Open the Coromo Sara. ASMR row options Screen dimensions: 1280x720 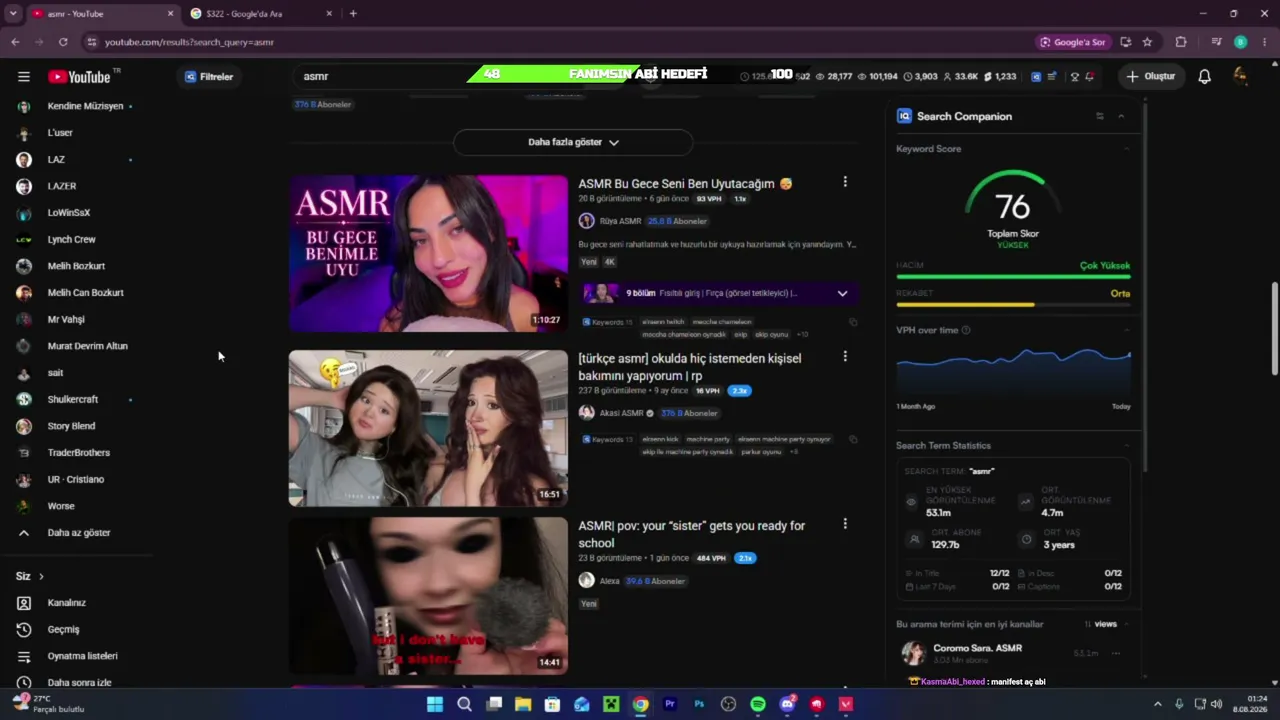1115,653
